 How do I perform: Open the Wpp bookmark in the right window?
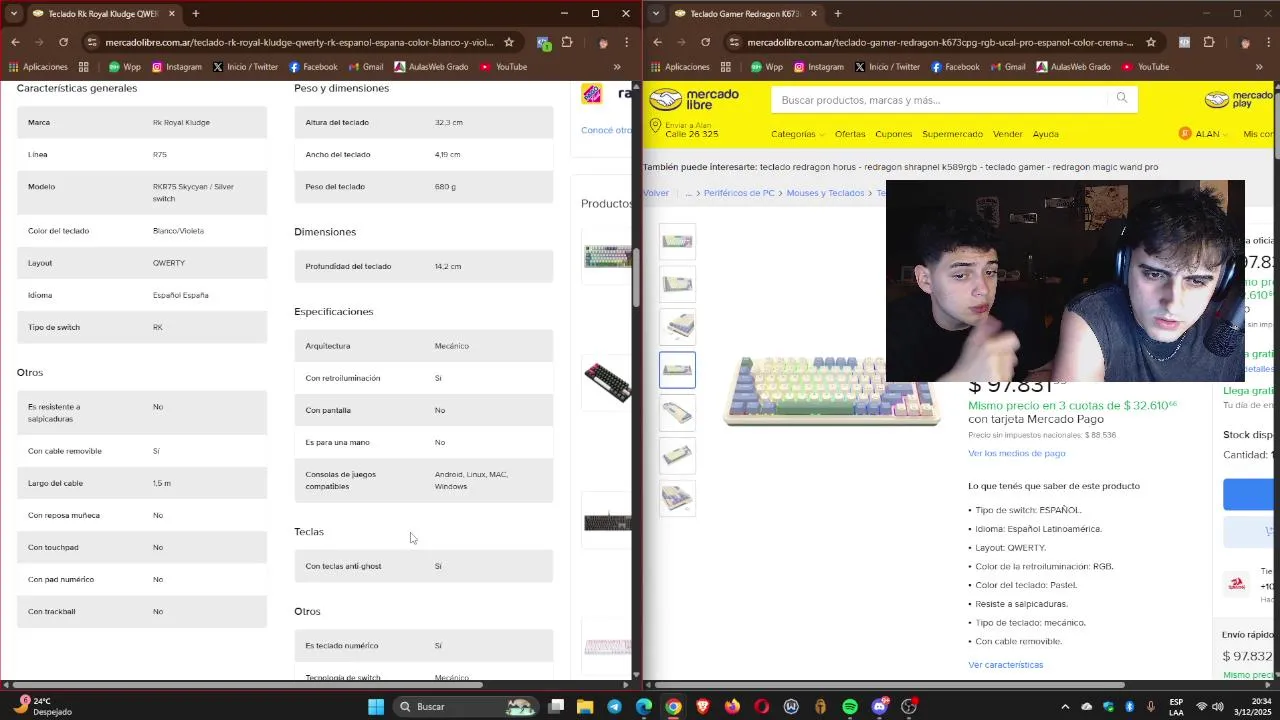pos(766,67)
